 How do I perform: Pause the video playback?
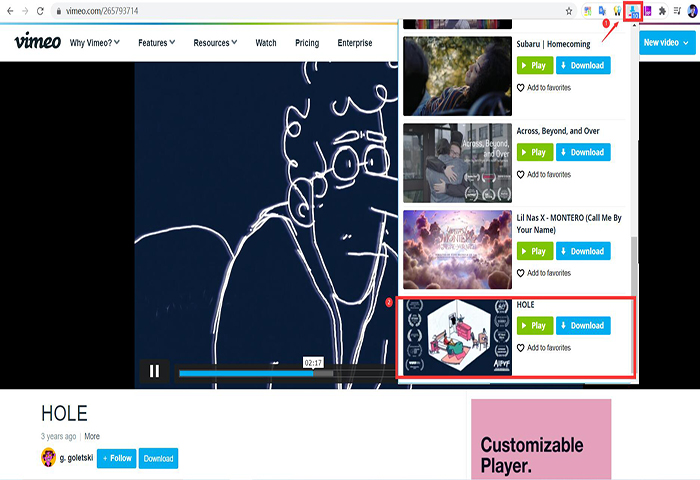(x=154, y=371)
